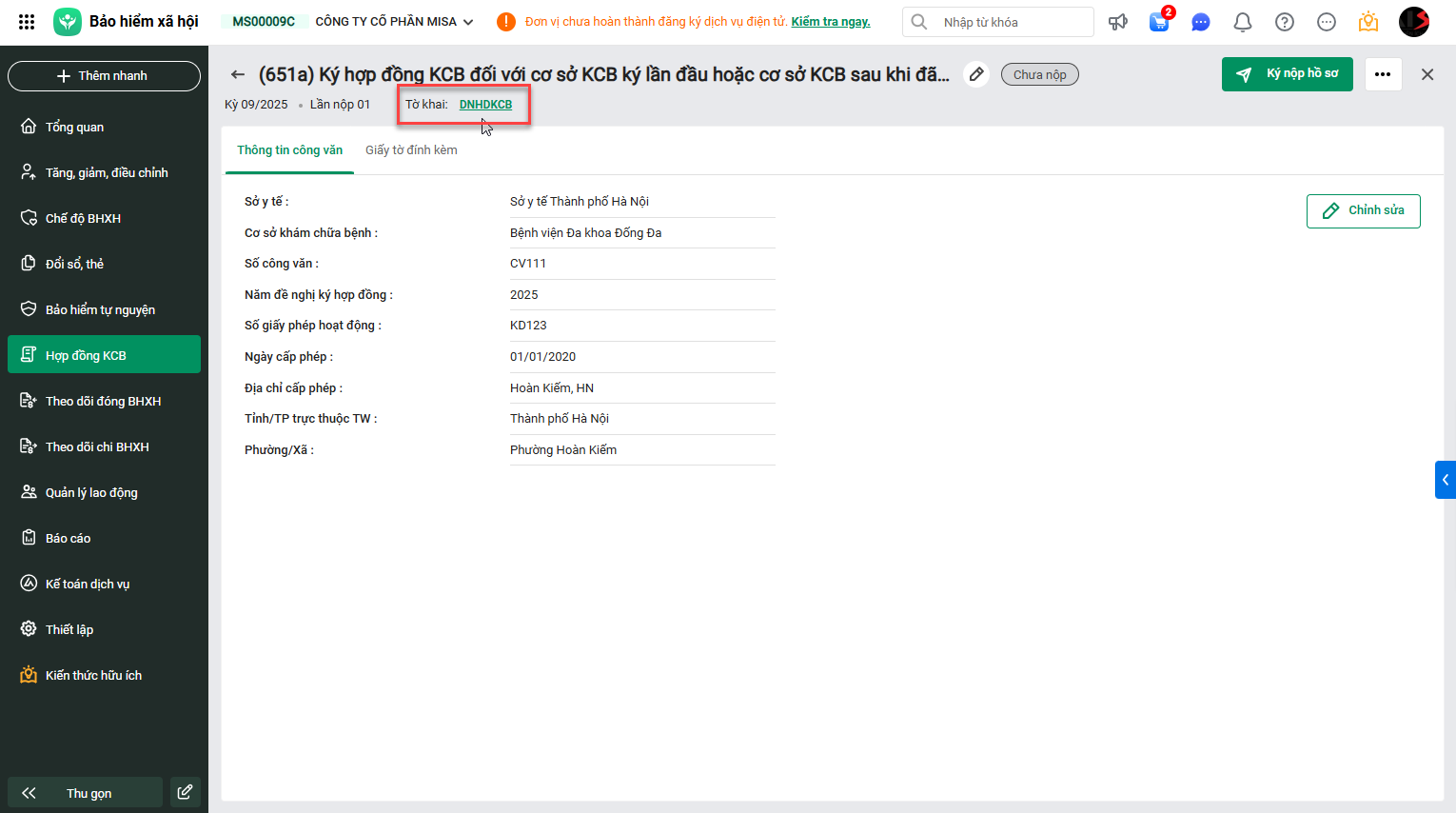Viewport: 1456px width, 813px height.
Task: Click Ký nộp hồ sơ button
Action: coord(1288,74)
